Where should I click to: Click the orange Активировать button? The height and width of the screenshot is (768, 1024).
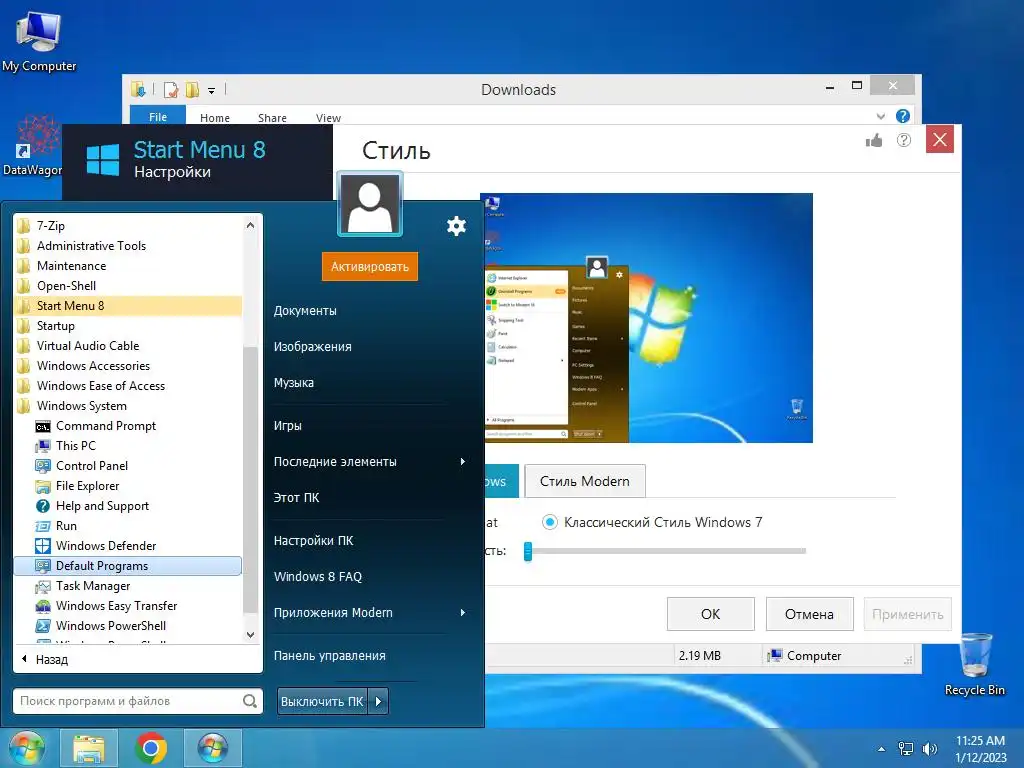370,266
